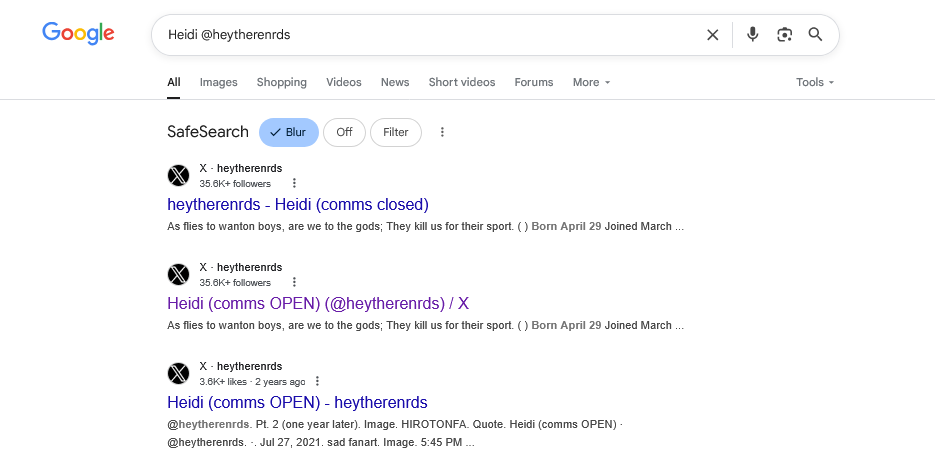Click X favicon of comms closed result
The width and height of the screenshot is (936, 460).
point(178,175)
